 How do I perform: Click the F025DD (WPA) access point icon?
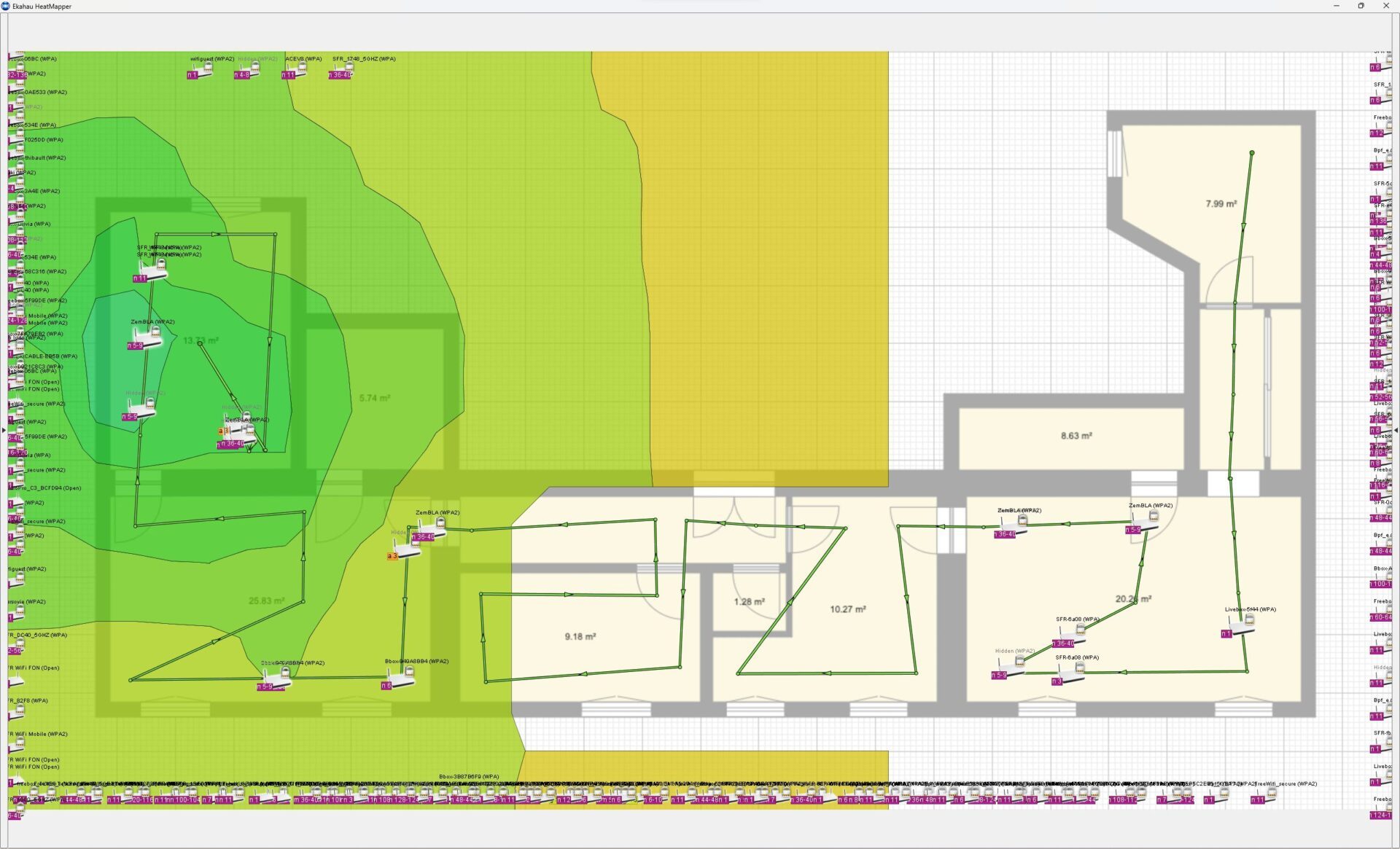[x=16, y=149]
